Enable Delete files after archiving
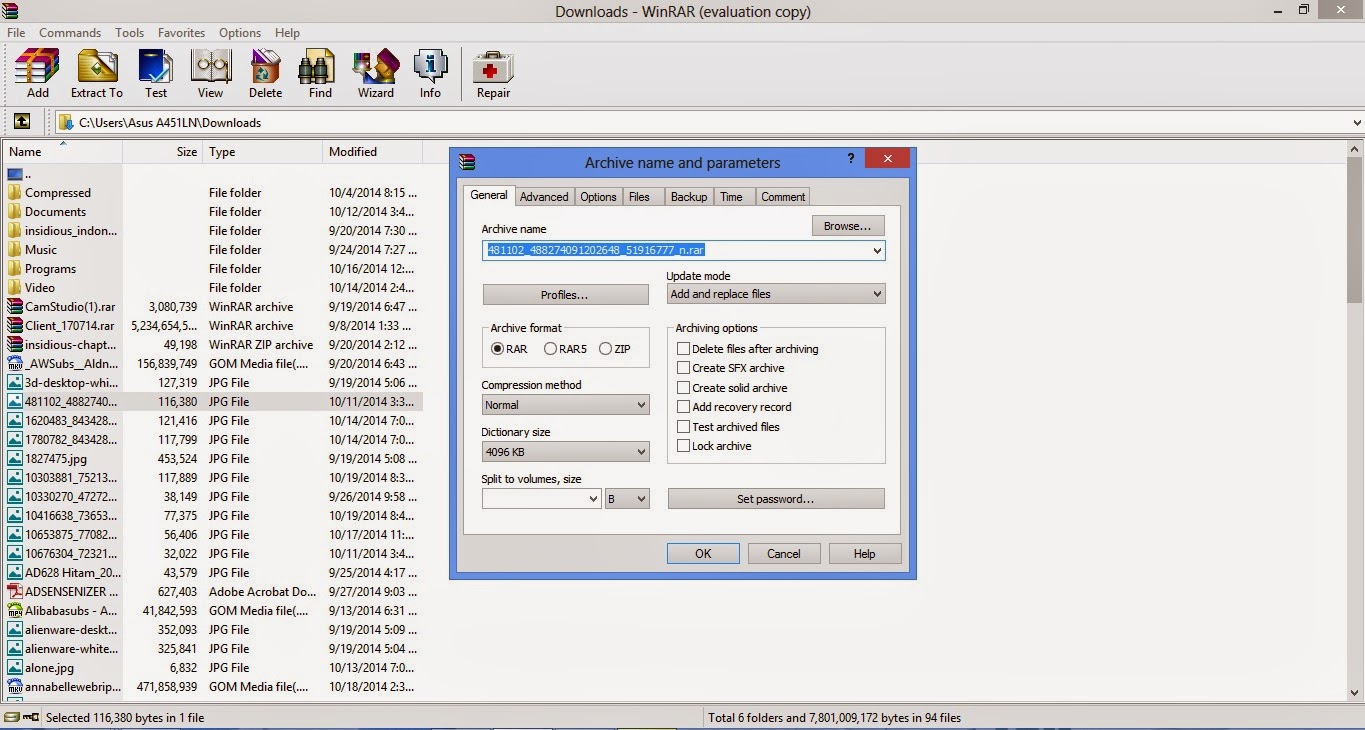This screenshot has width=1365, height=730. pos(684,349)
